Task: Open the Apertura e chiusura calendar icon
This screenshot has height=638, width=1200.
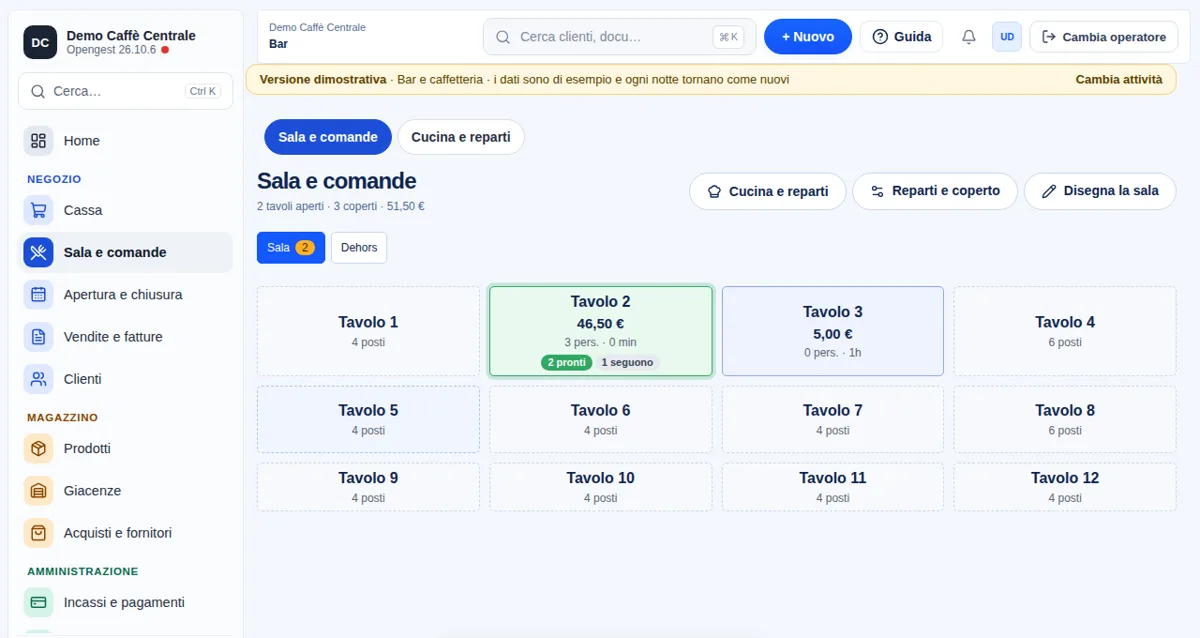Action: pos(38,295)
